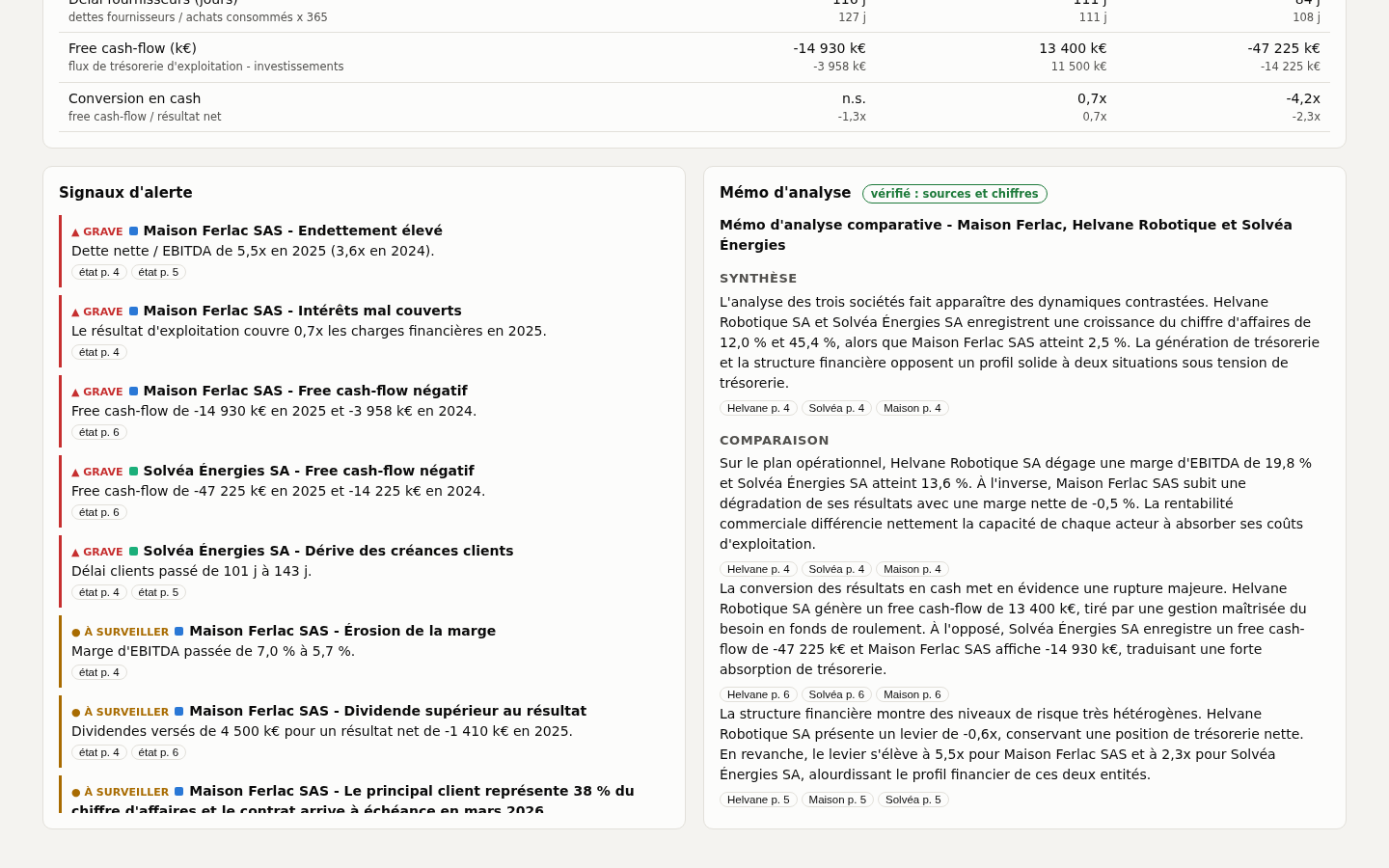
Task: Click the 'COMPARAISON' section label
Action: click(x=775, y=441)
